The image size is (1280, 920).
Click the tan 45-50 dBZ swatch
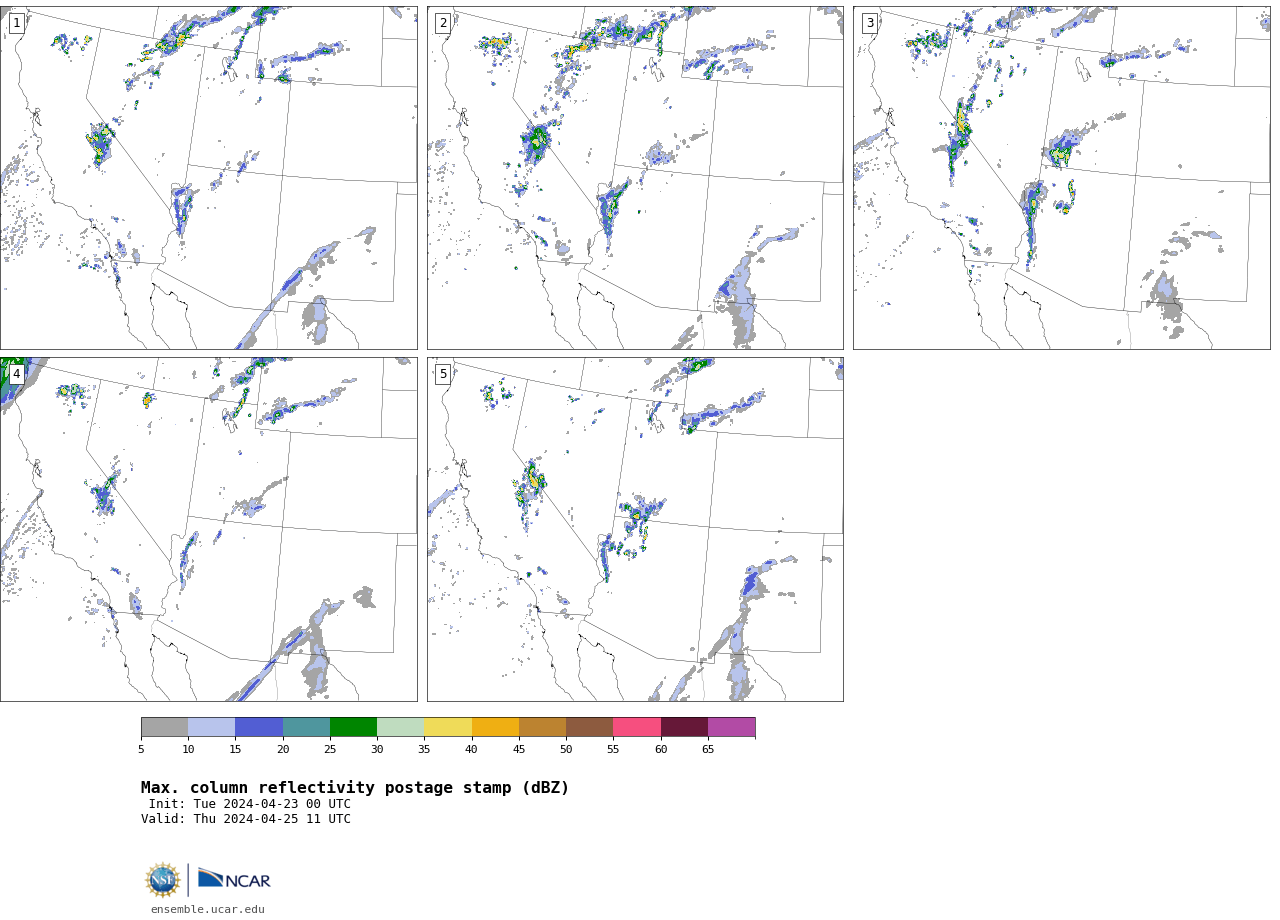pyautogui.click(x=543, y=727)
